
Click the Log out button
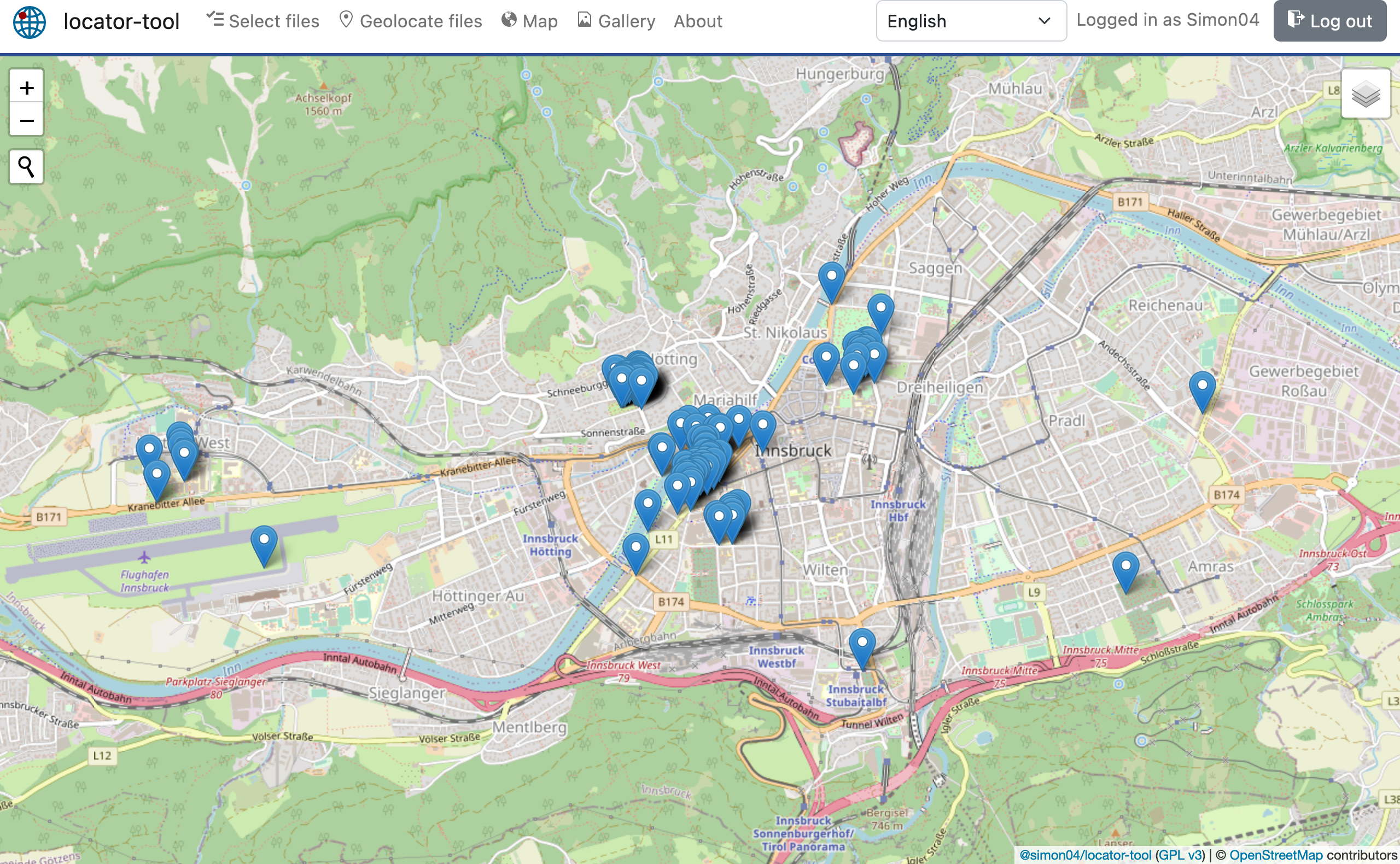[1329, 21]
